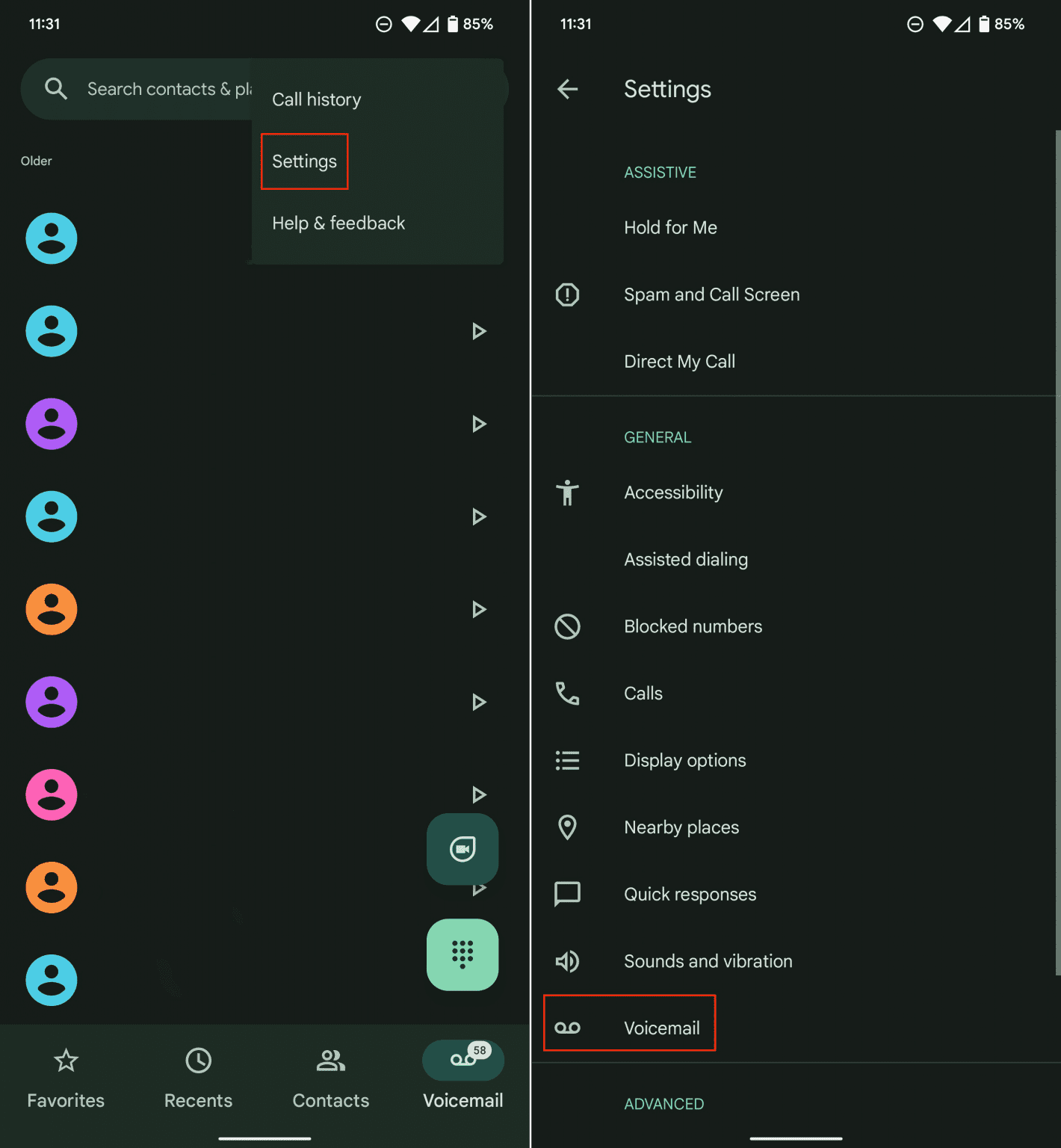The height and width of the screenshot is (1148, 1061).
Task: Open Help & feedback from the menu
Action: tap(338, 223)
